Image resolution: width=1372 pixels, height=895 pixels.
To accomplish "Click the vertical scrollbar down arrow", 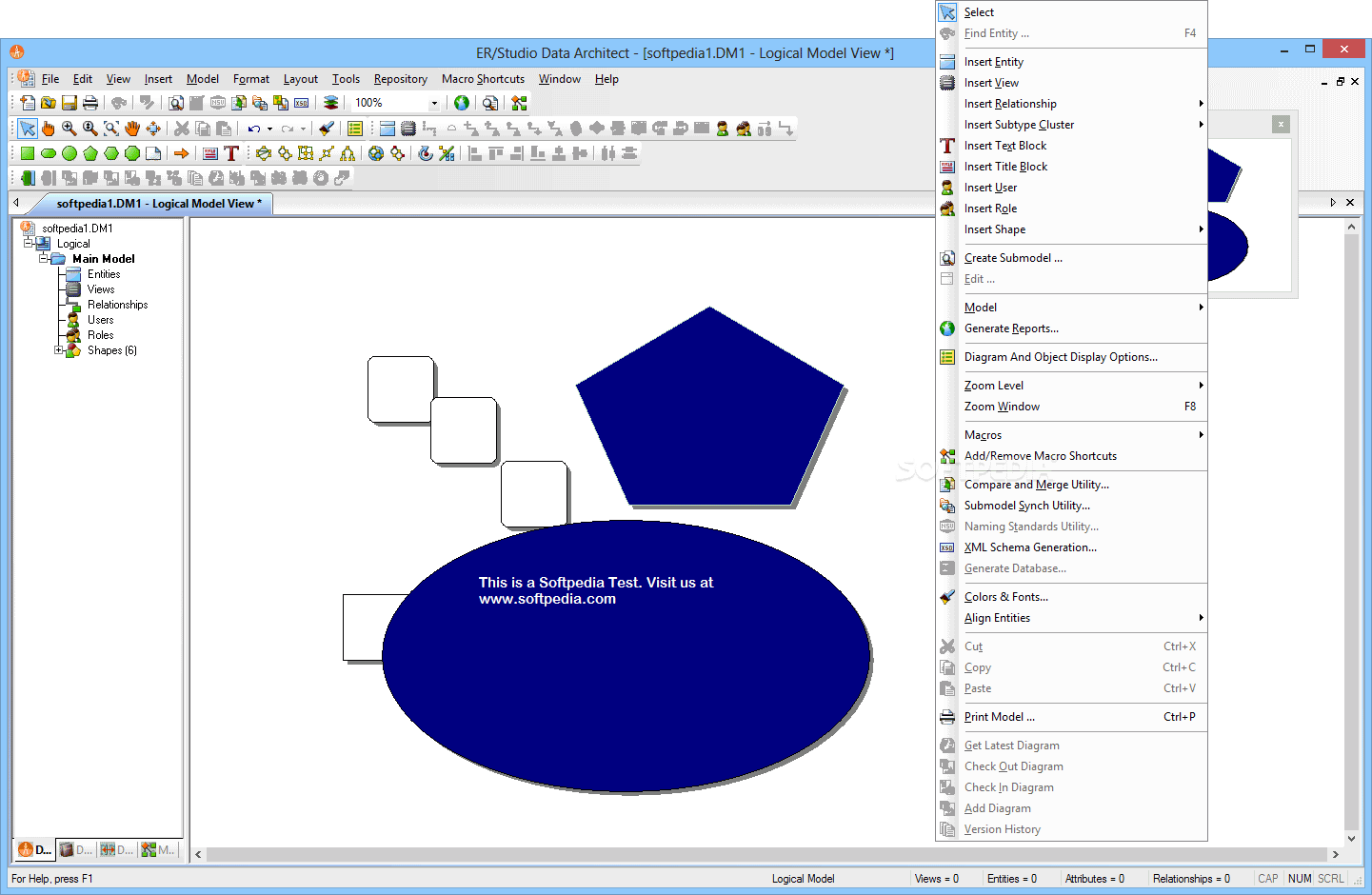I will coord(1351,839).
